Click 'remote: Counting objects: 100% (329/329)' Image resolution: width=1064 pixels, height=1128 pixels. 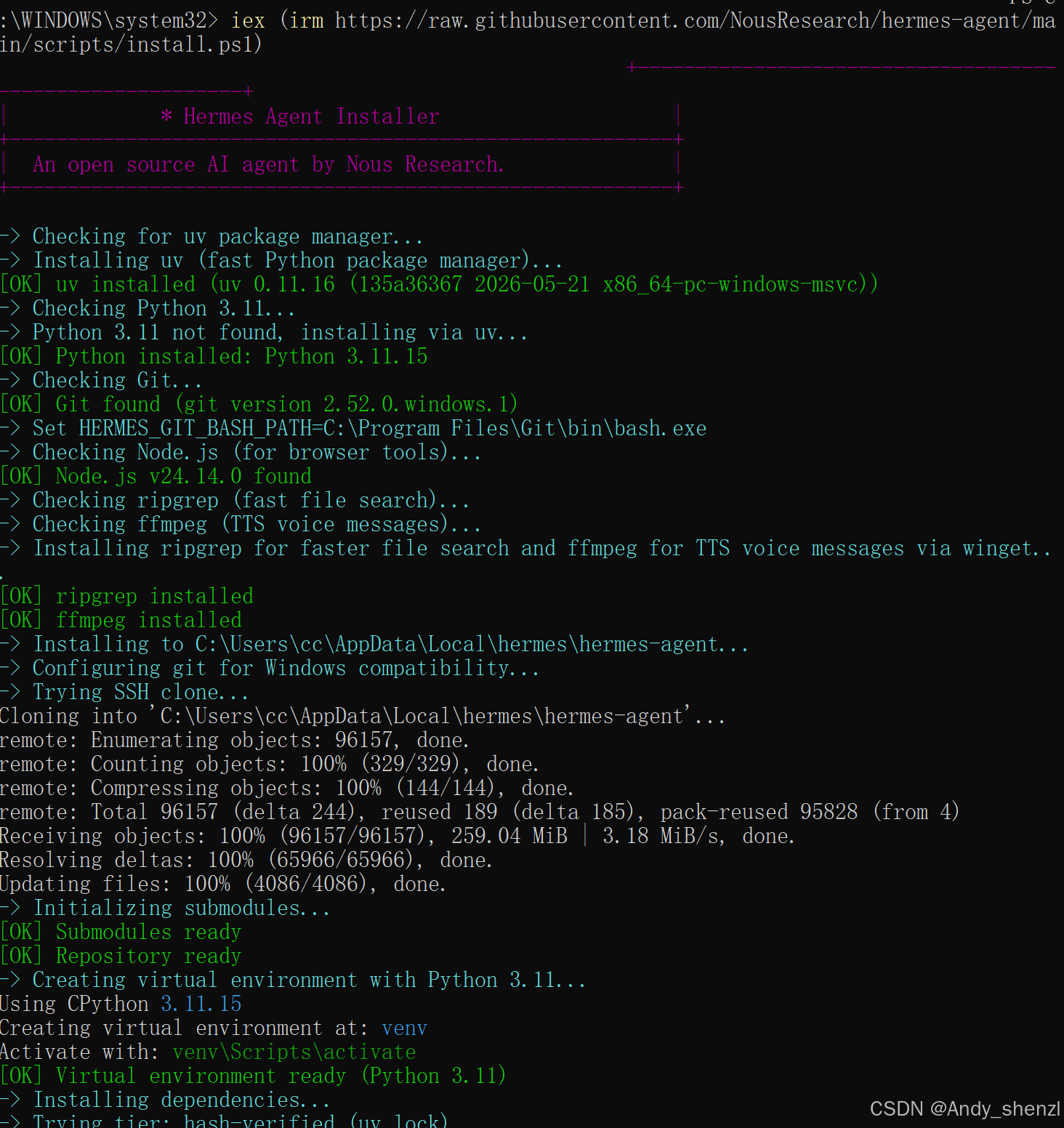click(270, 764)
